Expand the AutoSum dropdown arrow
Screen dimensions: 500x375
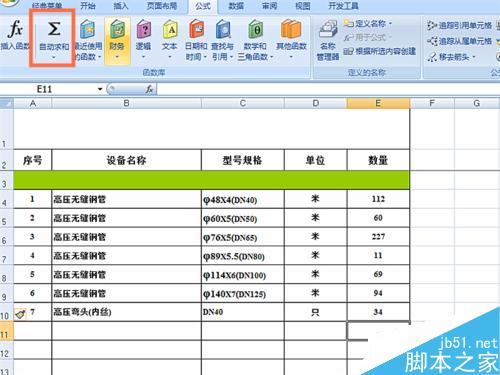coord(54,58)
